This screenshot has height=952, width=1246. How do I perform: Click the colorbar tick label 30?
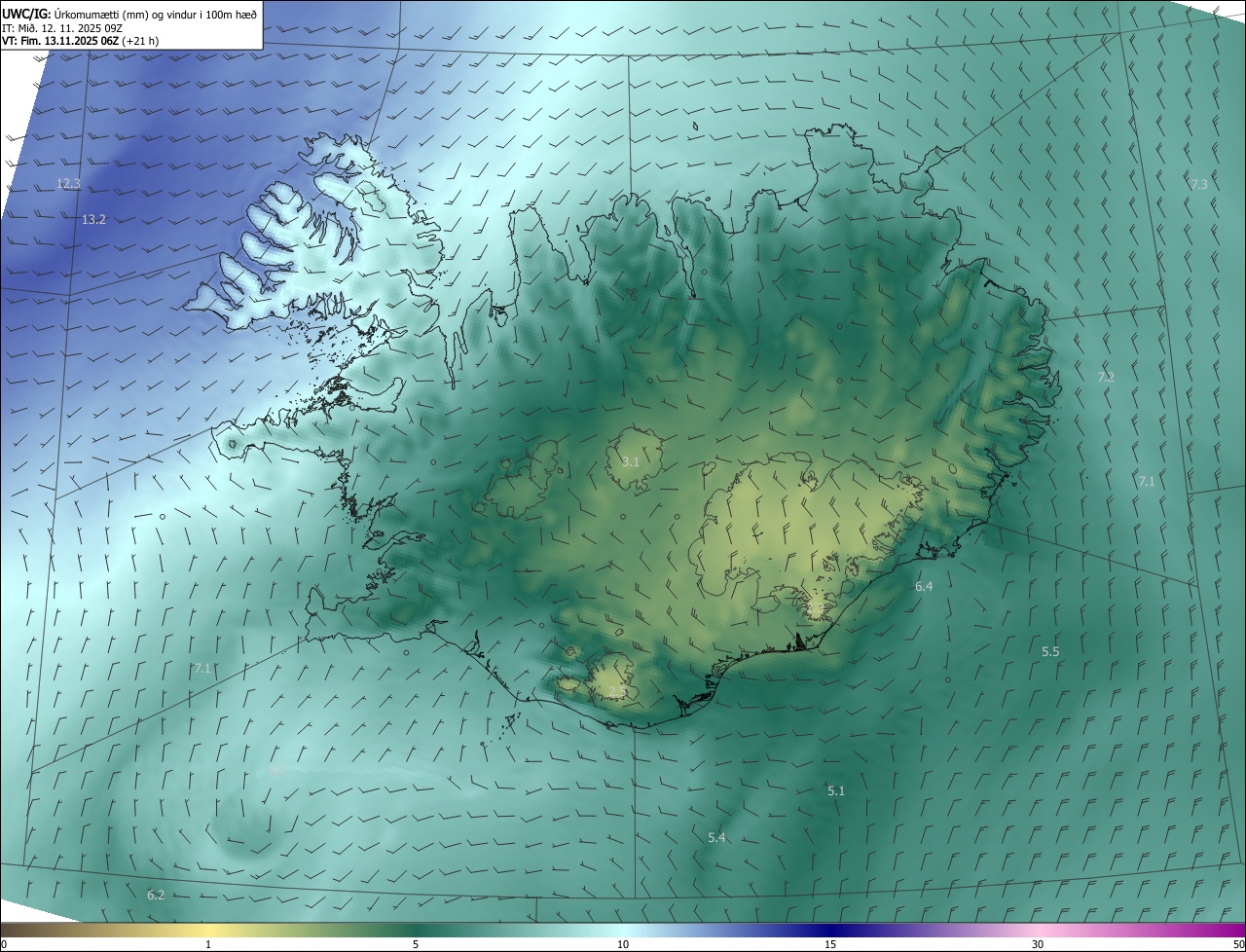pos(1038,944)
